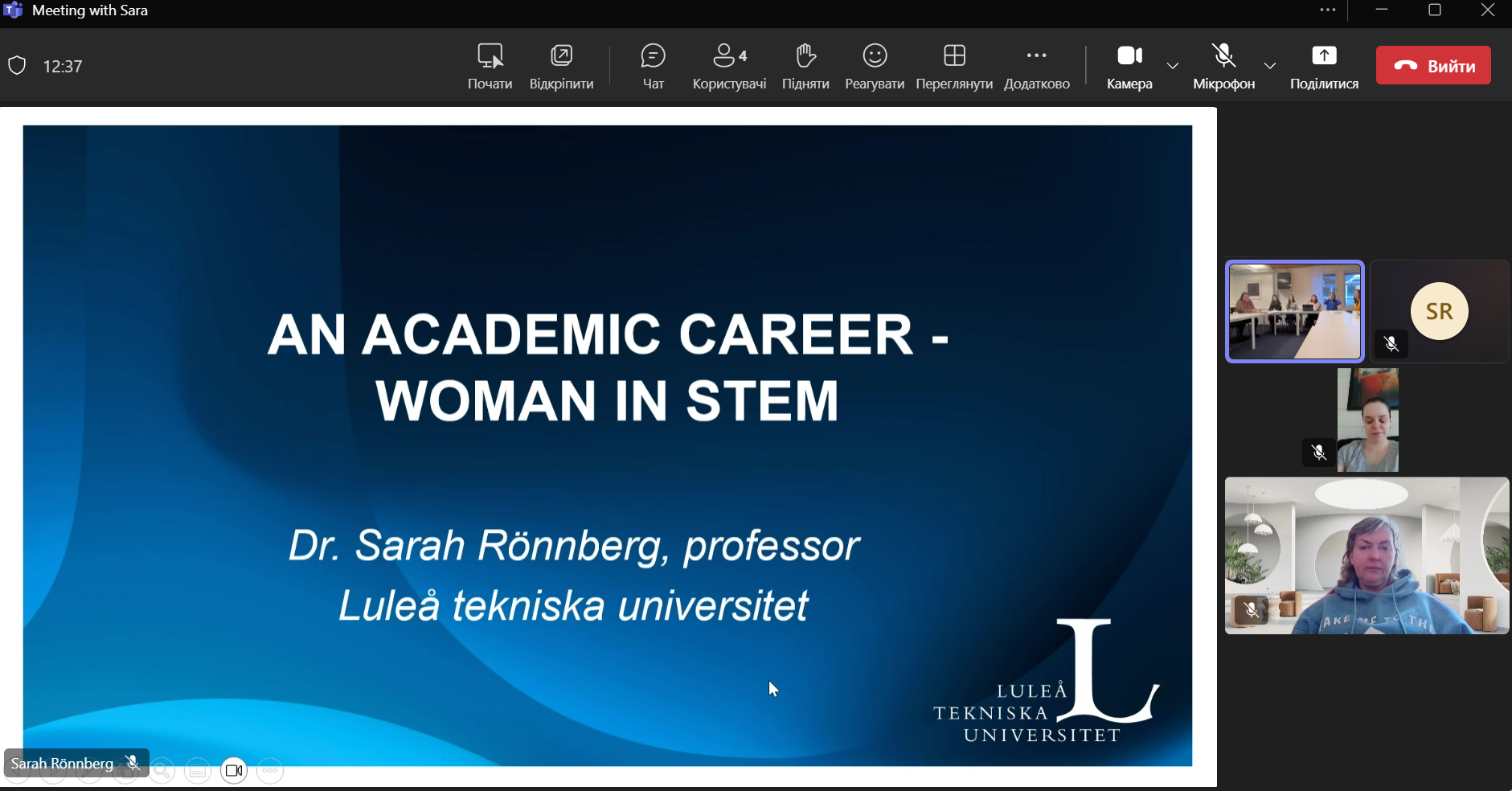Viewport: 1512px width, 791px height.
Task: Click the slide subtitles icon
Action: pyautogui.click(x=198, y=770)
